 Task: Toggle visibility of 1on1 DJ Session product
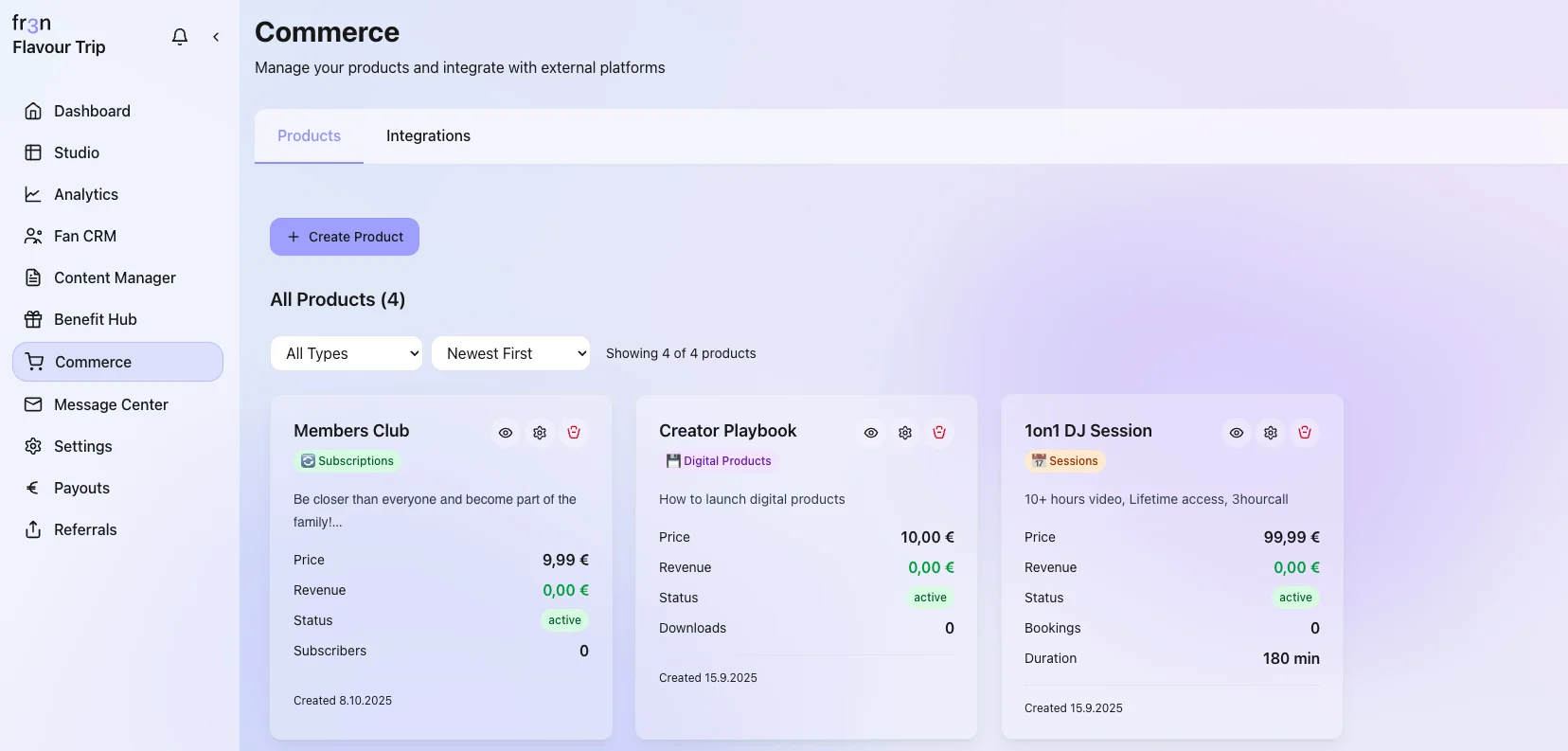click(1237, 433)
